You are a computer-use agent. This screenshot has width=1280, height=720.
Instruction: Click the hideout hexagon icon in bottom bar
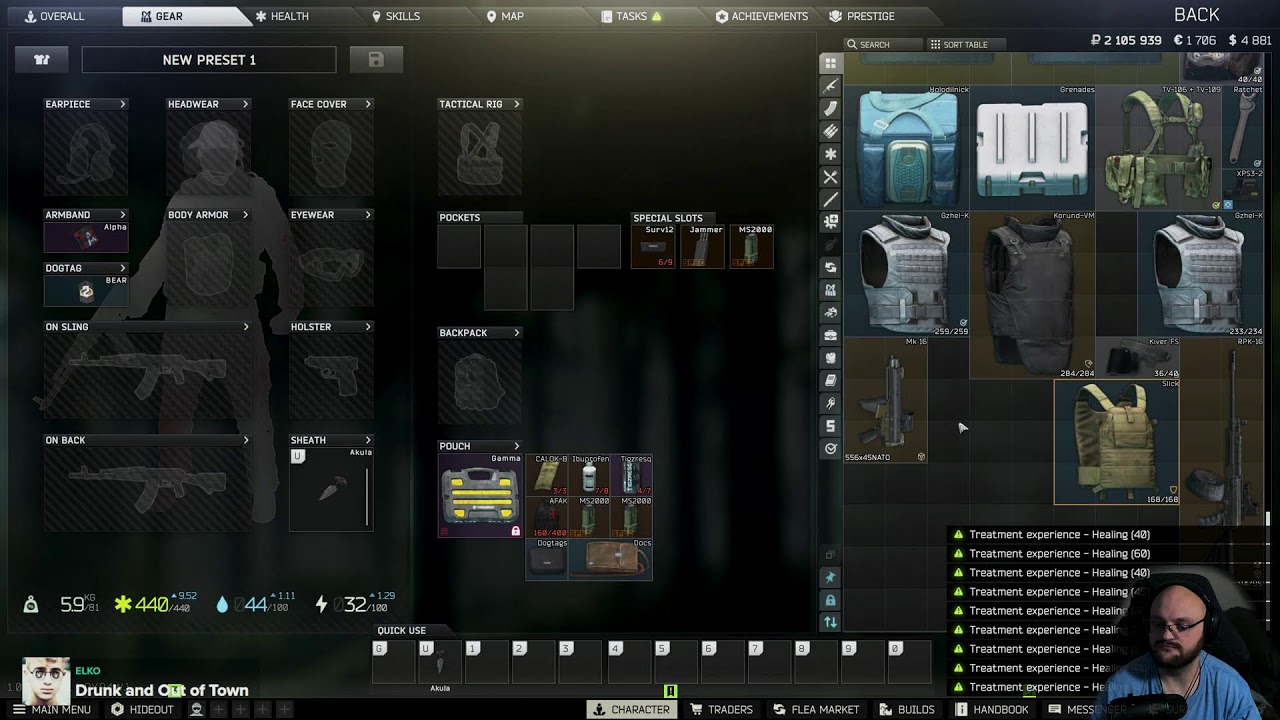(x=117, y=709)
